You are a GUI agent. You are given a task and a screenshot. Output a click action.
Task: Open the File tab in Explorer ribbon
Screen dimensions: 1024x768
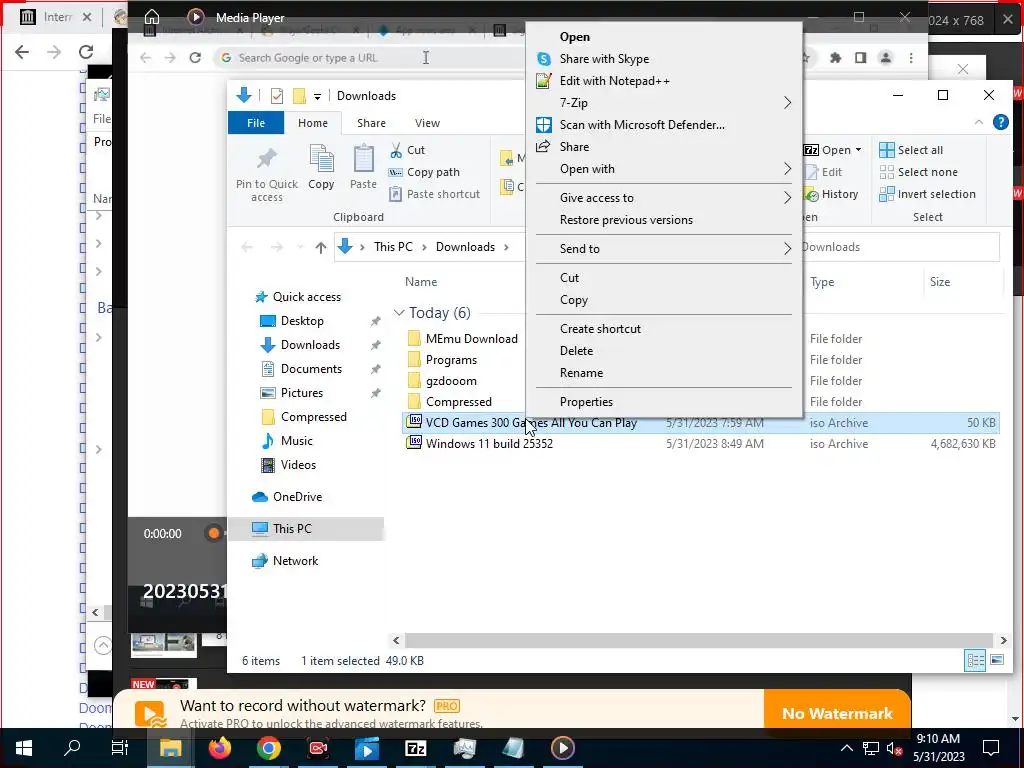(256, 123)
